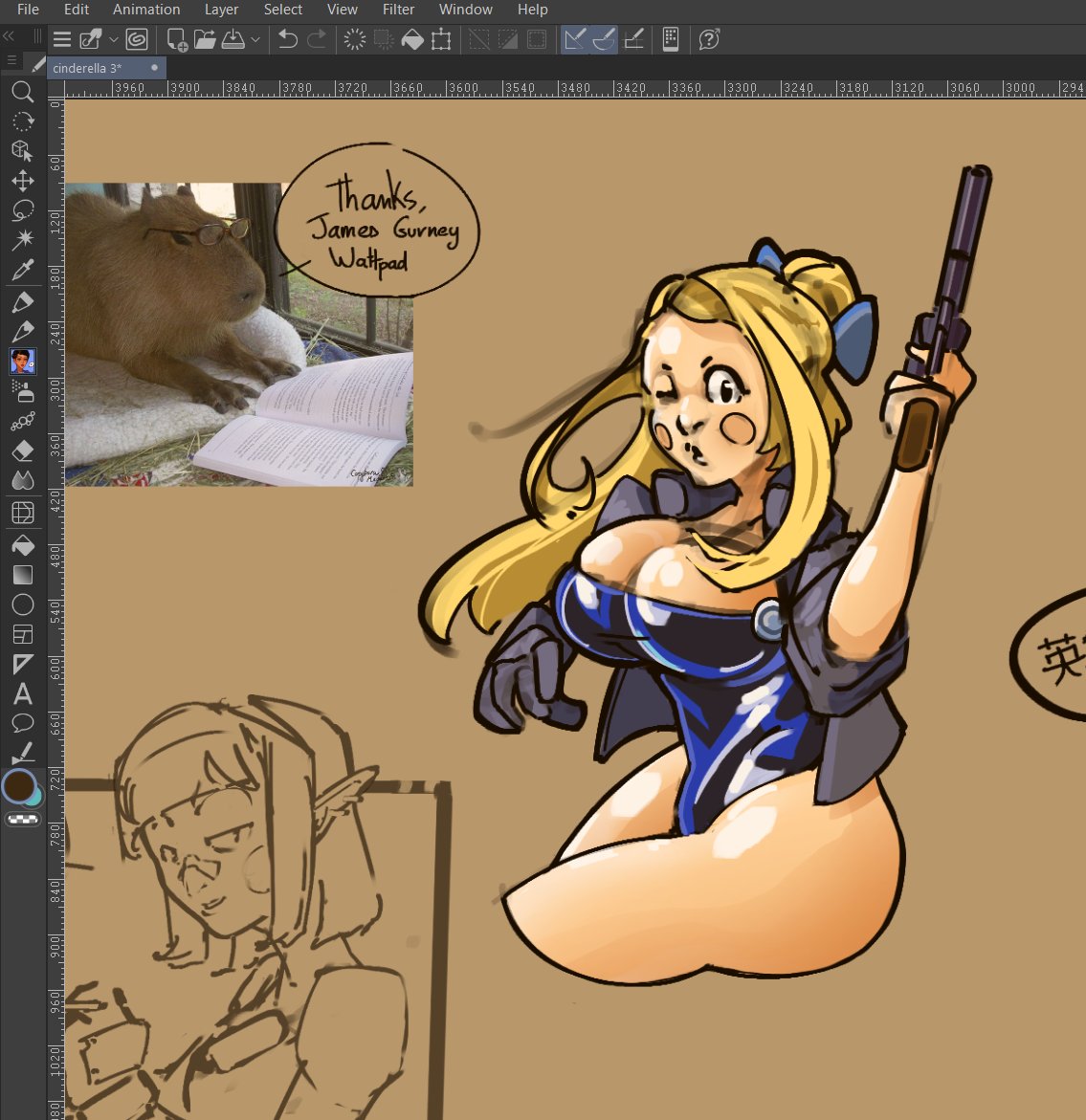1086x1120 pixels.
Task: Select the Eyedropper tool
Action: click(x=23, y=270)
